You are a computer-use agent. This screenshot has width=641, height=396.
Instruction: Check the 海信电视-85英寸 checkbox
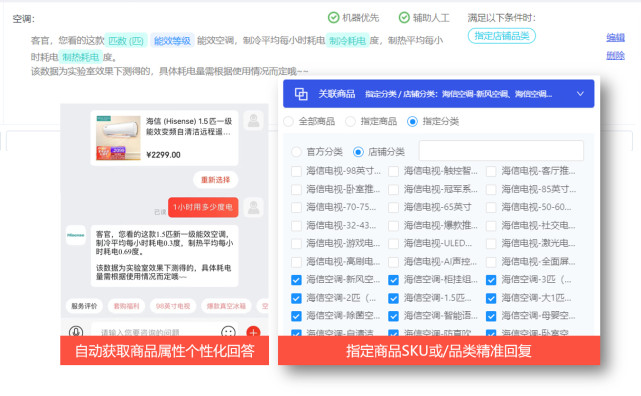491,190
